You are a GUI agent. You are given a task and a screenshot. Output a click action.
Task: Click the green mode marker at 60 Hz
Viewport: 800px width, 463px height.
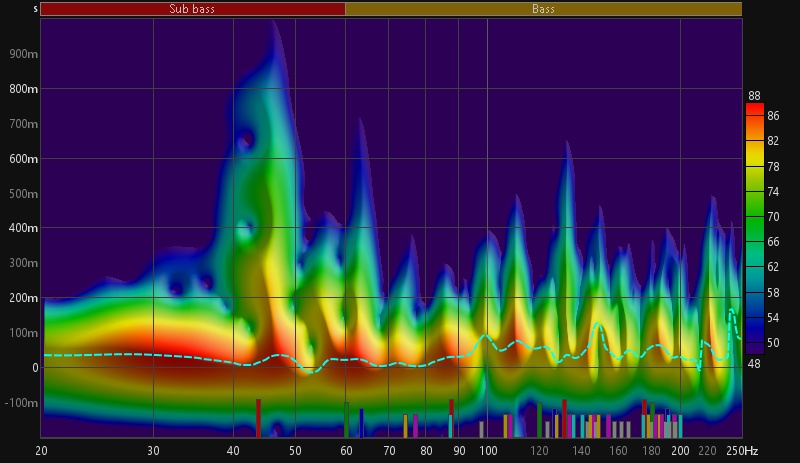coord(346,421)
